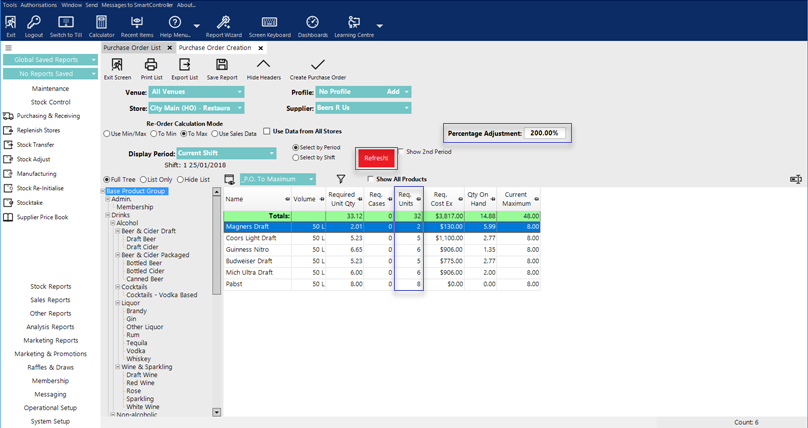
Task: Click the filter funnel icon
Action: point(341,180)
